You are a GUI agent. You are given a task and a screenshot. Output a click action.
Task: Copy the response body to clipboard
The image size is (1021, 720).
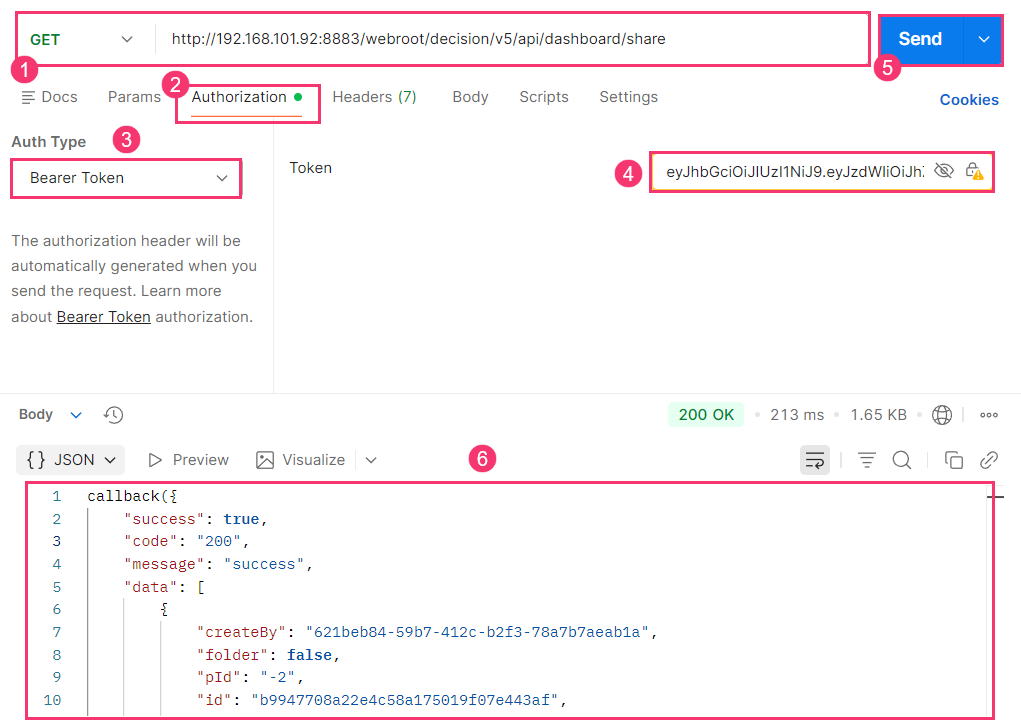tap(954, 460)
